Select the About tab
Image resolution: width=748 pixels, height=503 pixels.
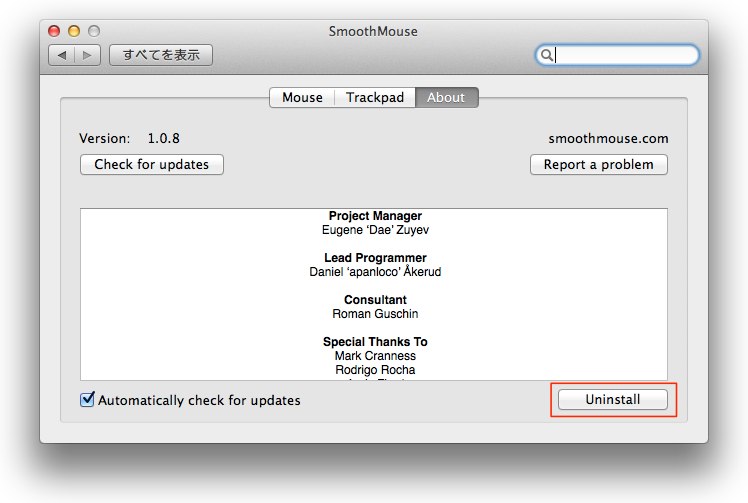coord(446,97)
